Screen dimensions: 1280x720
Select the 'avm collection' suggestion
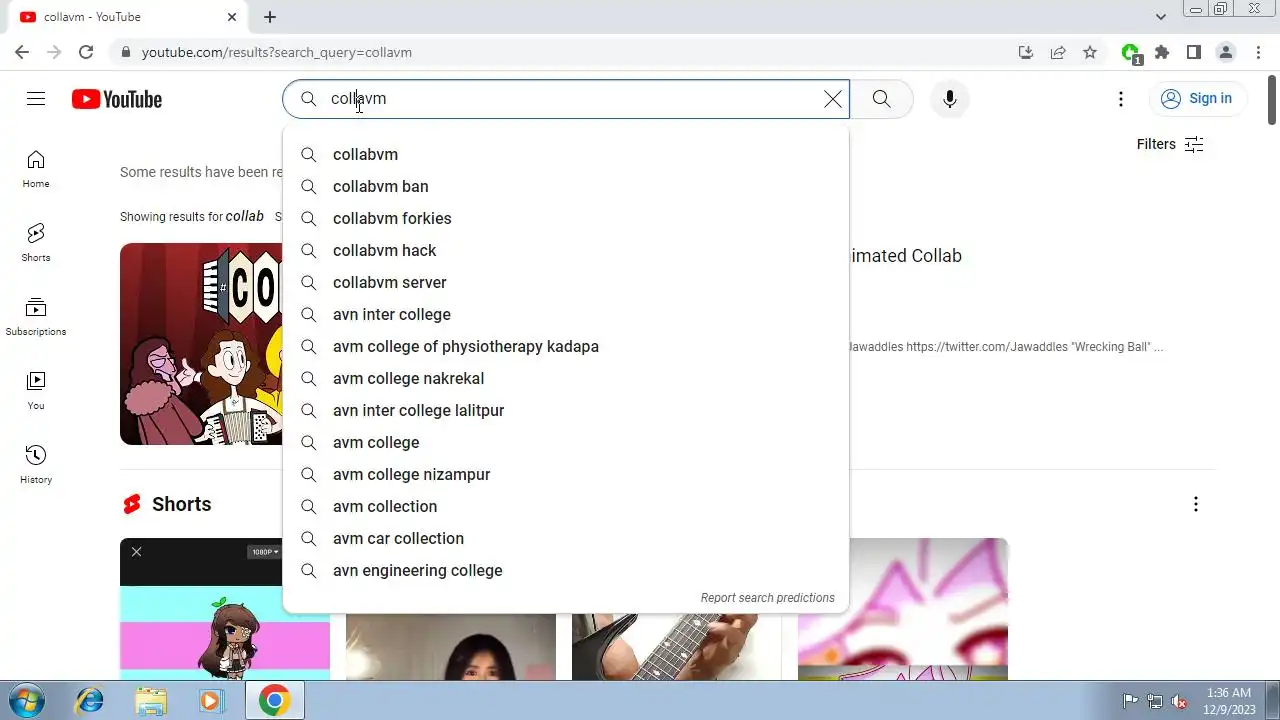[566, 506]
